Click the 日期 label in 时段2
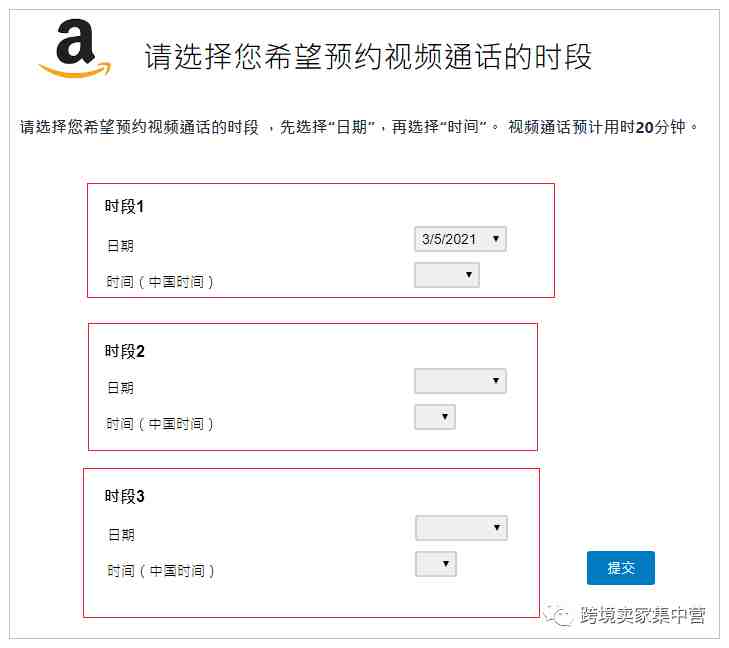 pyautogui.click(x=120, y=387)
